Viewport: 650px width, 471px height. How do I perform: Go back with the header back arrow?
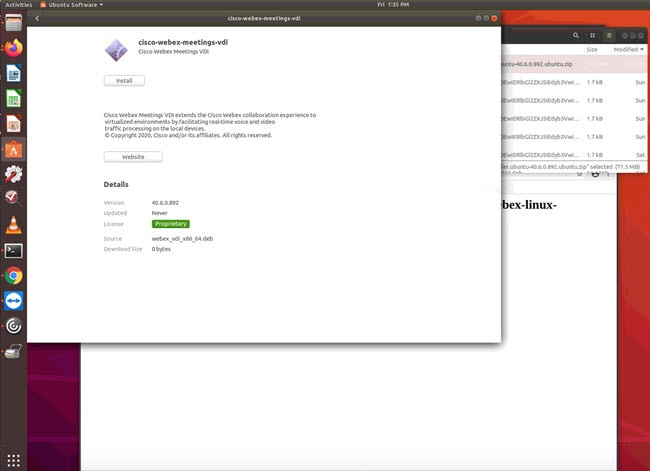[x=37, y=18]
